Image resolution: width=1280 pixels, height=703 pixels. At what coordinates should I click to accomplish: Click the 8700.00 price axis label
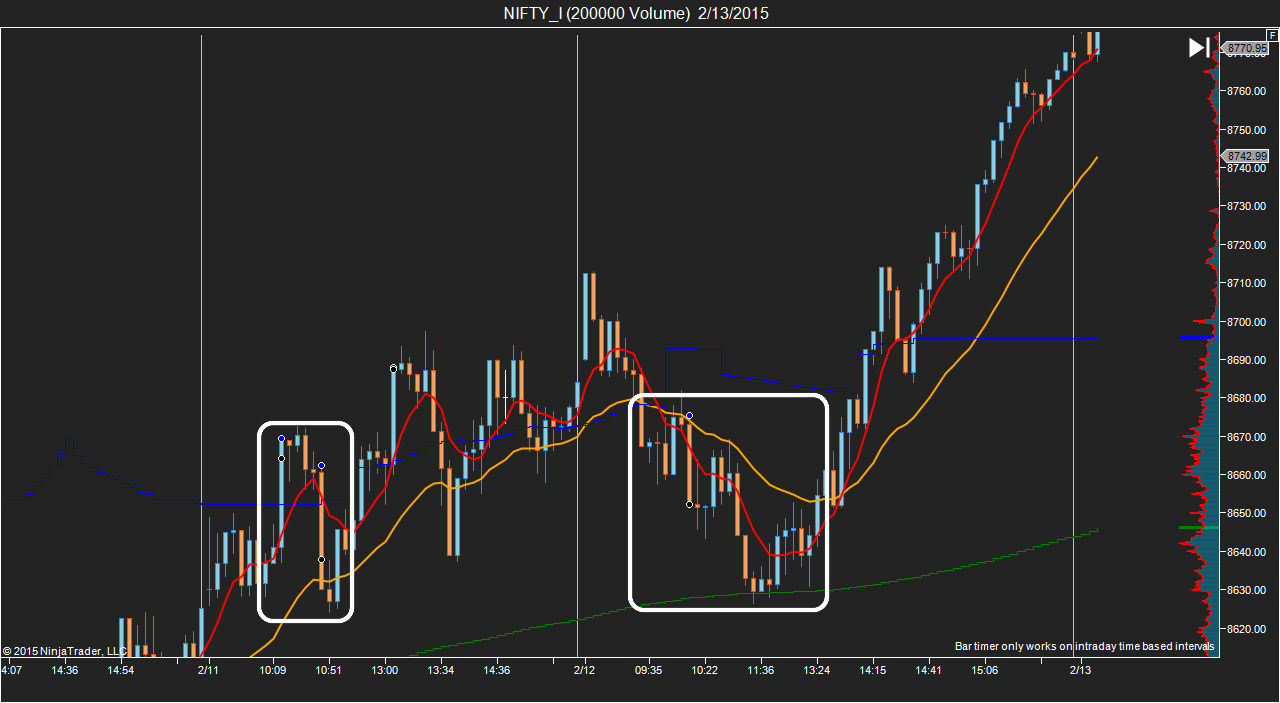point(1246,322)
